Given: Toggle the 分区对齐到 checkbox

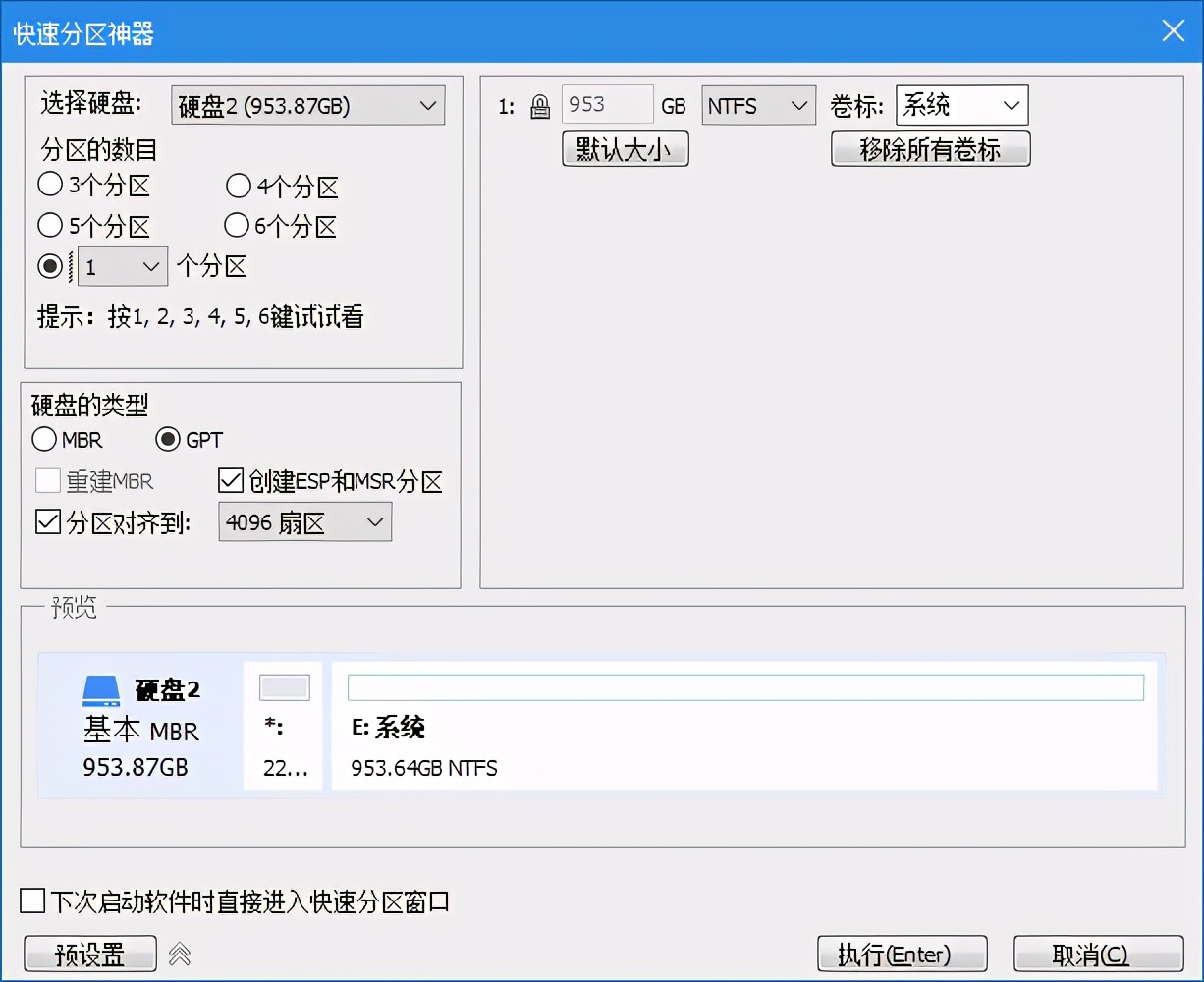Looking at the screenshot, I should 48,521.
